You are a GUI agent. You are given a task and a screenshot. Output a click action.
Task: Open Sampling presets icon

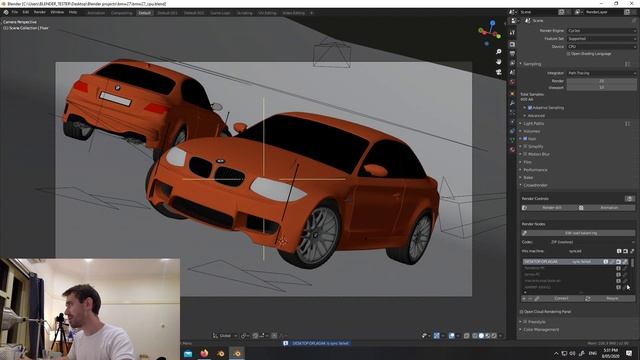[628, 64]
